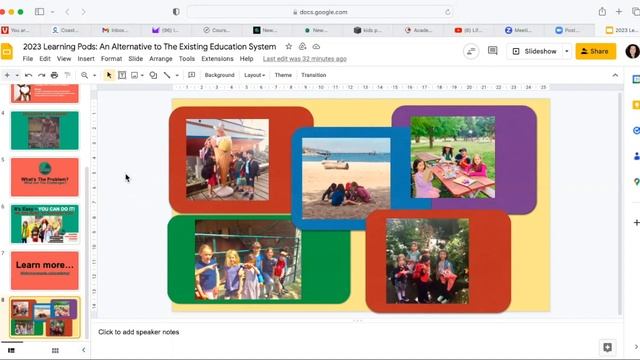Open the View menu
Image resolution: width=640 pixels, height=360 pixels.
[x=64, y=59]
